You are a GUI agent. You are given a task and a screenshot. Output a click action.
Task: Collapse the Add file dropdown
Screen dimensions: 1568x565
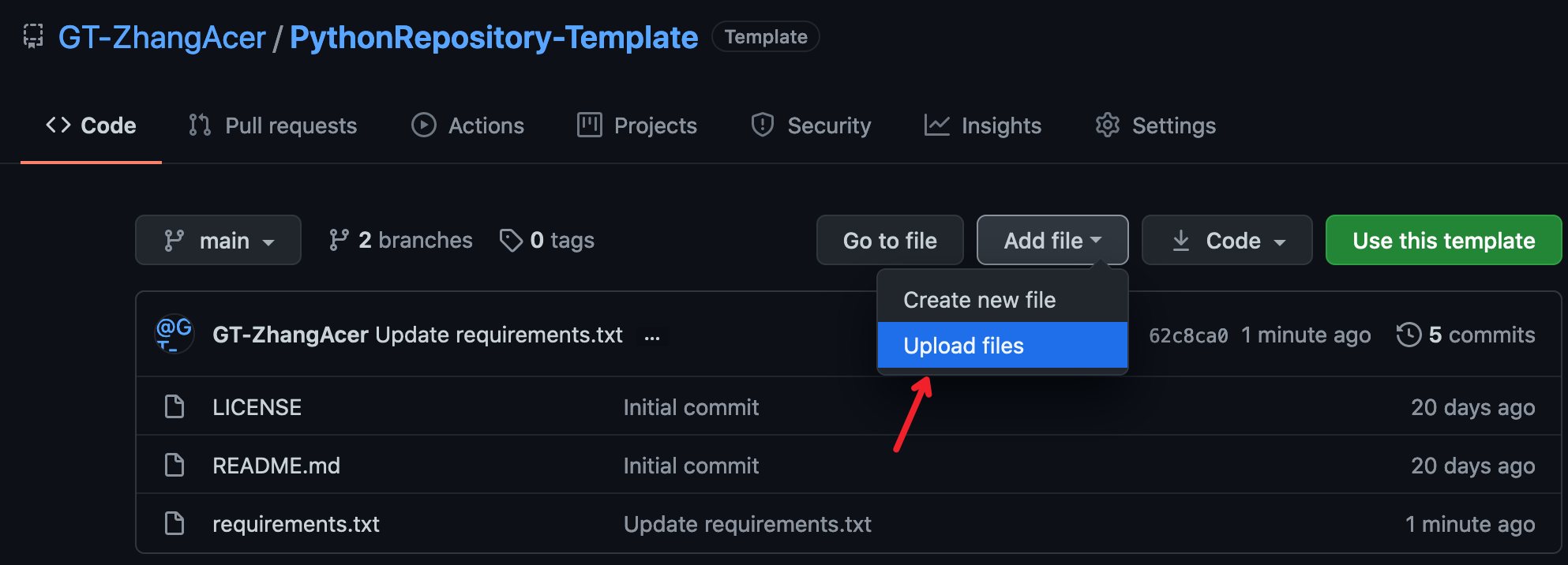[1052, 240]
